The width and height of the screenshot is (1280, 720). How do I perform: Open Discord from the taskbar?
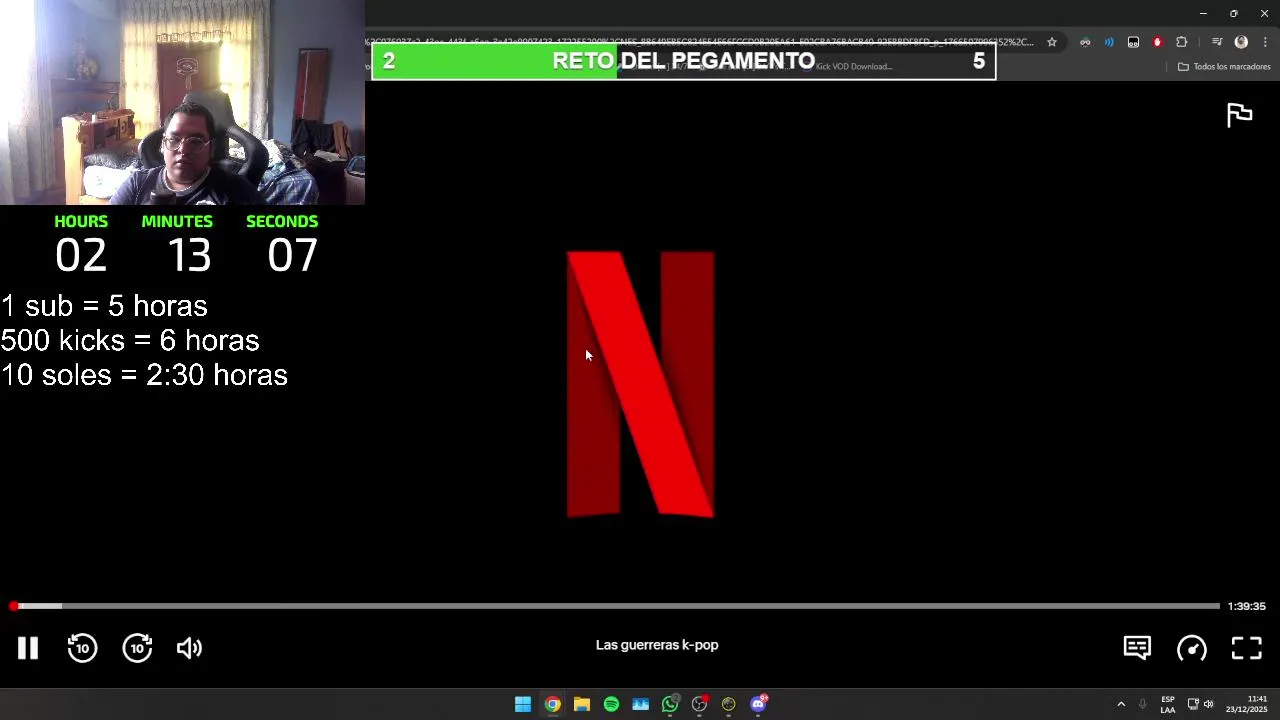pyautogui.click(x=758, y=704)
